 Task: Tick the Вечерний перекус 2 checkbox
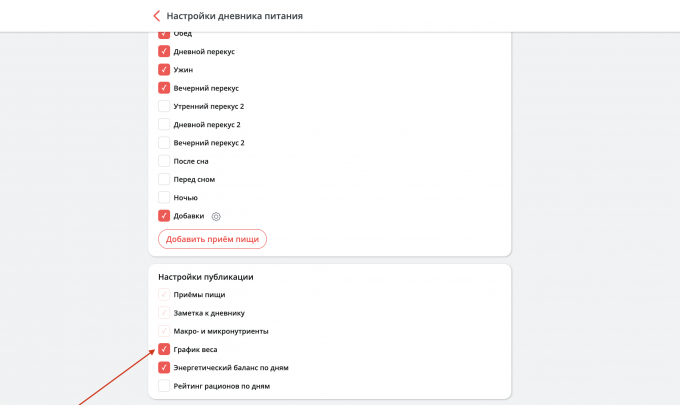[x=164, y=143]
